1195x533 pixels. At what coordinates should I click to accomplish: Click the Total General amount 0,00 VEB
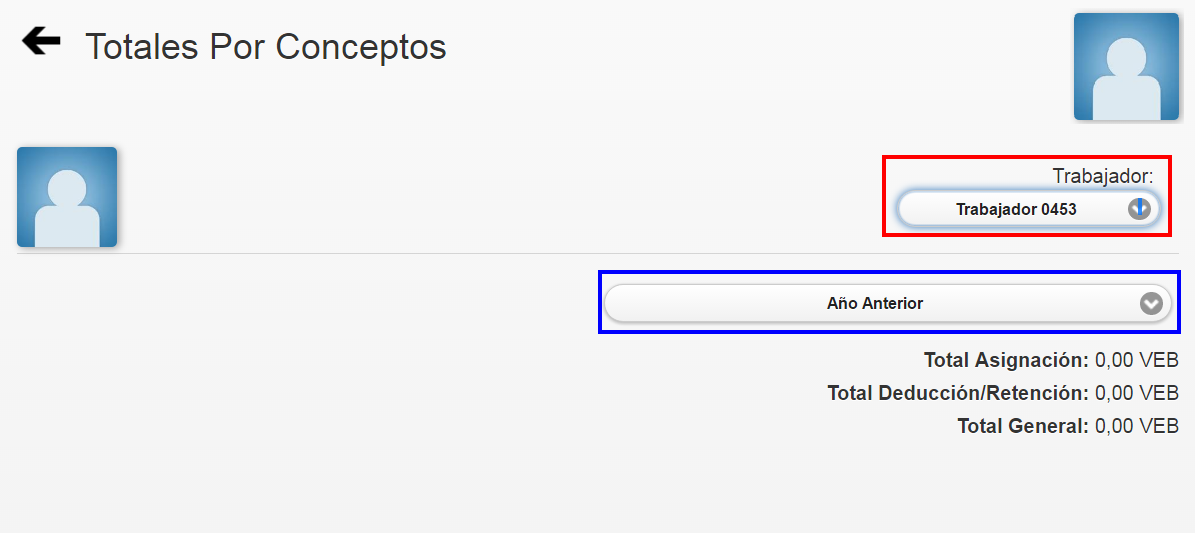tap(1137, 426)
